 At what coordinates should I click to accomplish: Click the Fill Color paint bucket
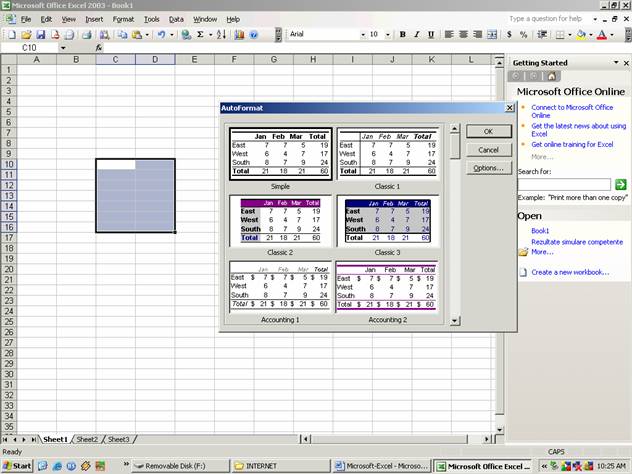581,35
